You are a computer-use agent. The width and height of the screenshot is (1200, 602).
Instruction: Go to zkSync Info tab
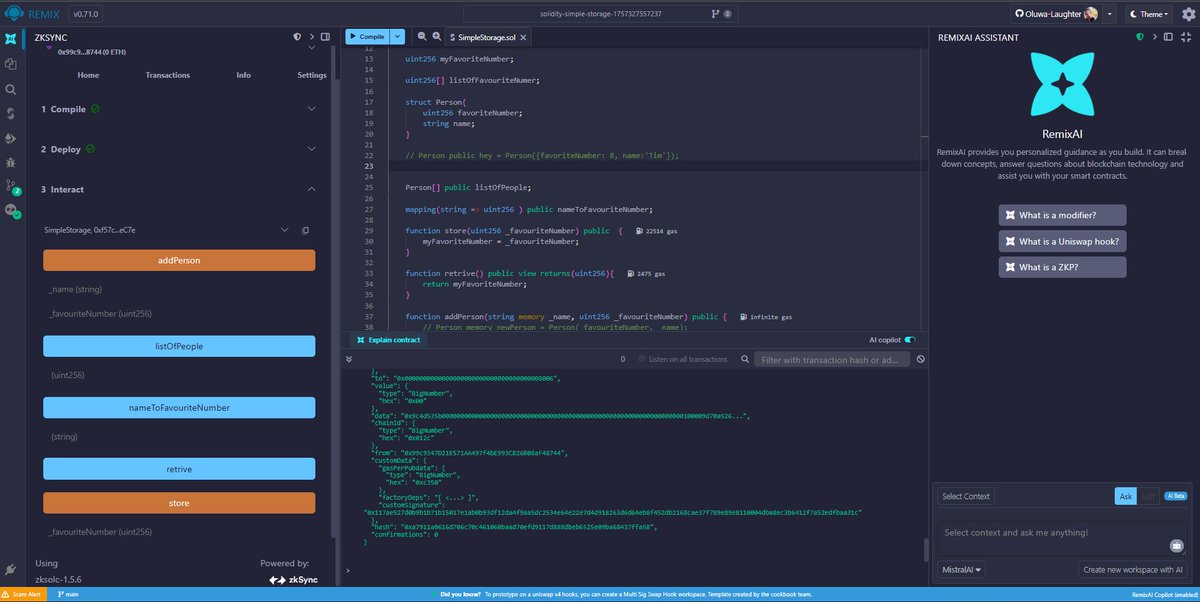(244, 75)
